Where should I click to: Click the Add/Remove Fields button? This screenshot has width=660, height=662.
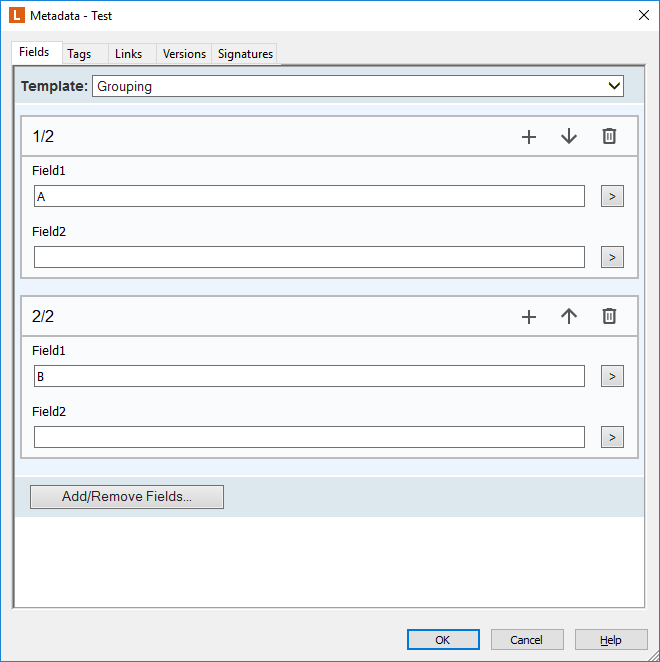tap(127, 496)
